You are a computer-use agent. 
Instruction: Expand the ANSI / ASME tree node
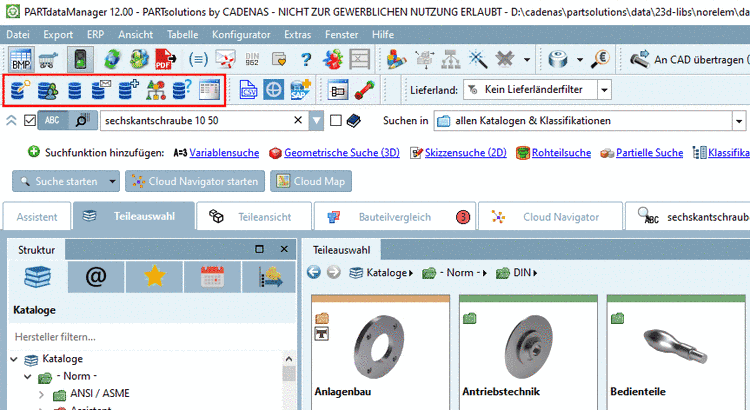tap(41, 394)
